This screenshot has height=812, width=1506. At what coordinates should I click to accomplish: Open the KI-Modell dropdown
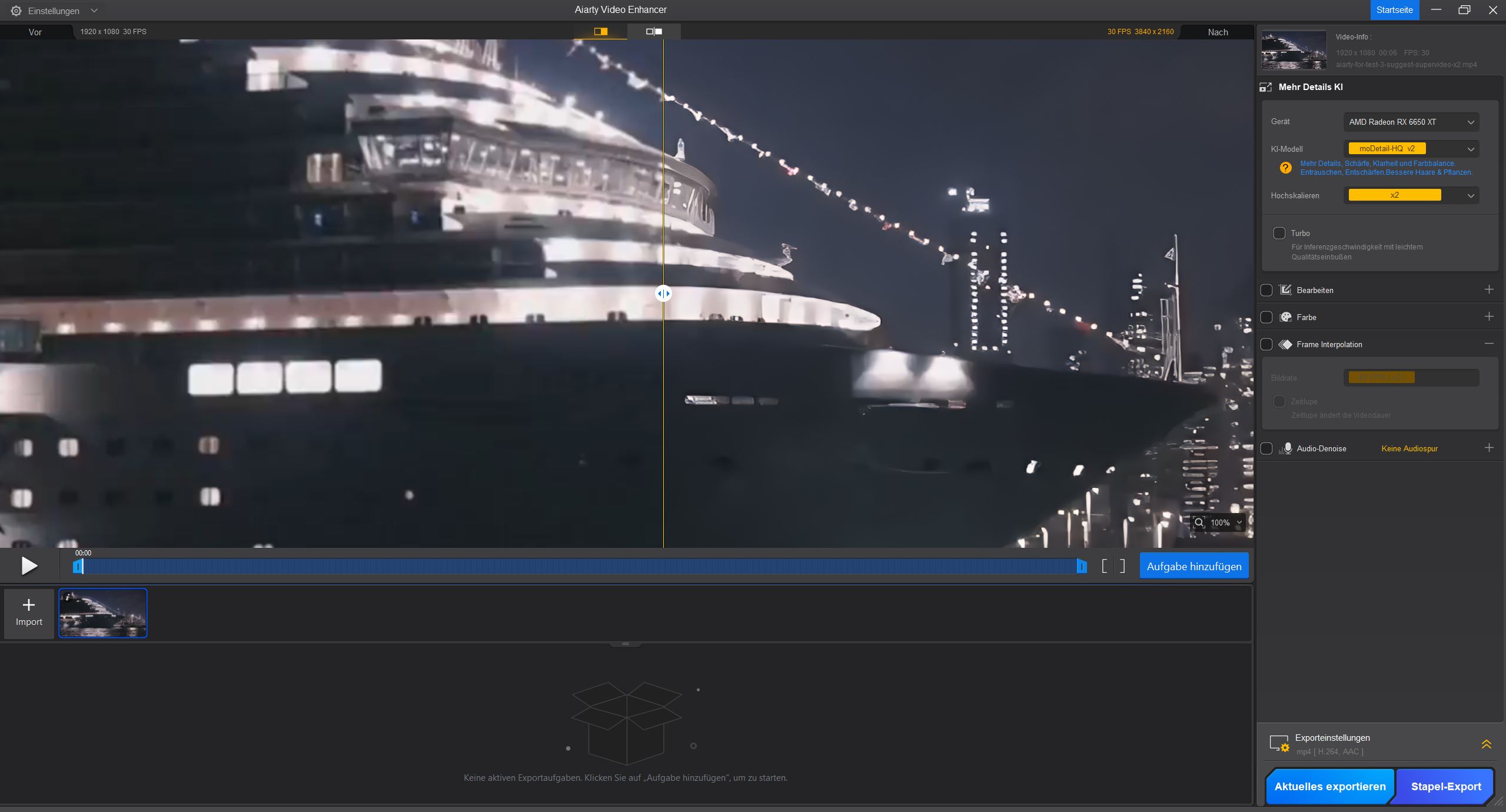coord(1411,149)
